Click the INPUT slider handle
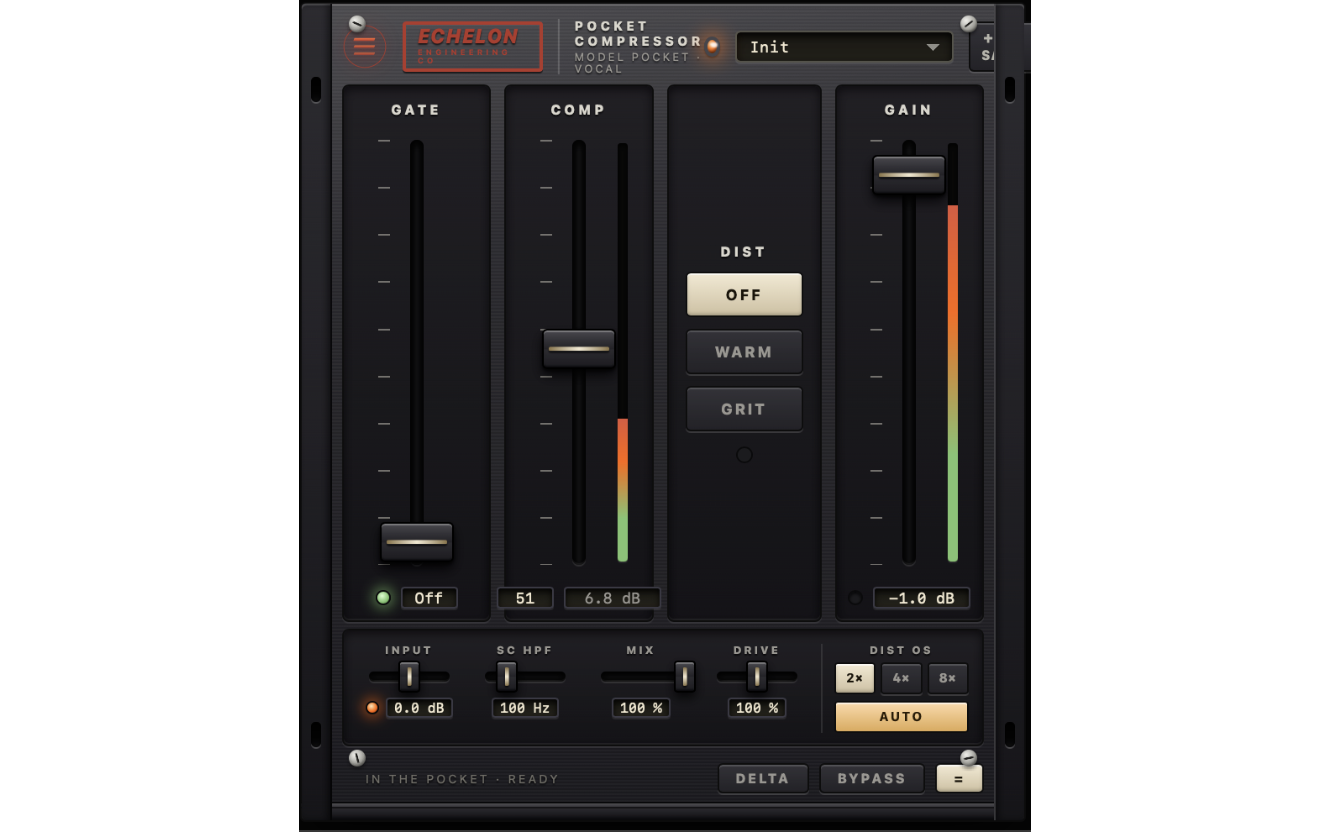1331x832 pixels. [409, 677]
